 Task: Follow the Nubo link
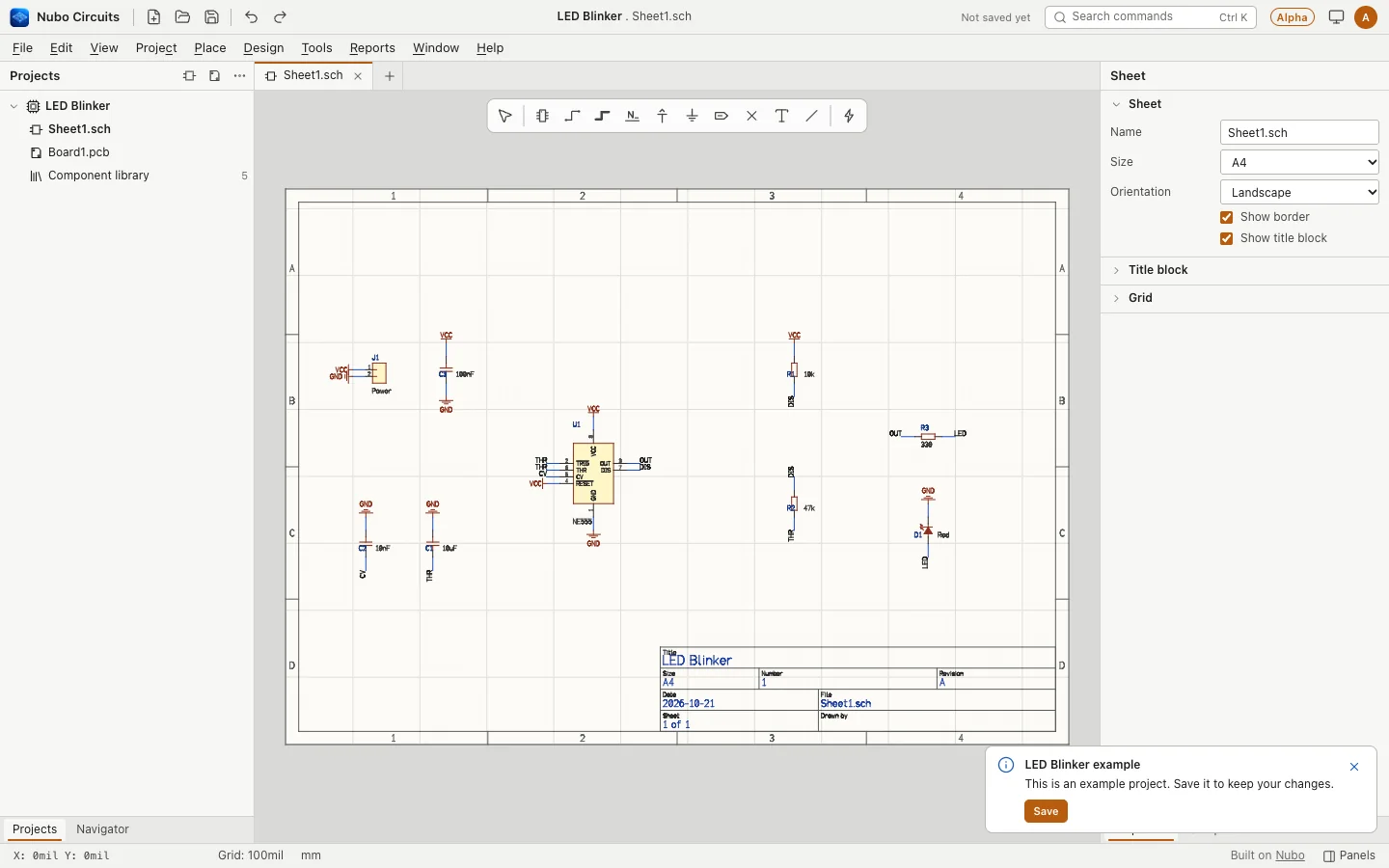[x=1290, y=855]
